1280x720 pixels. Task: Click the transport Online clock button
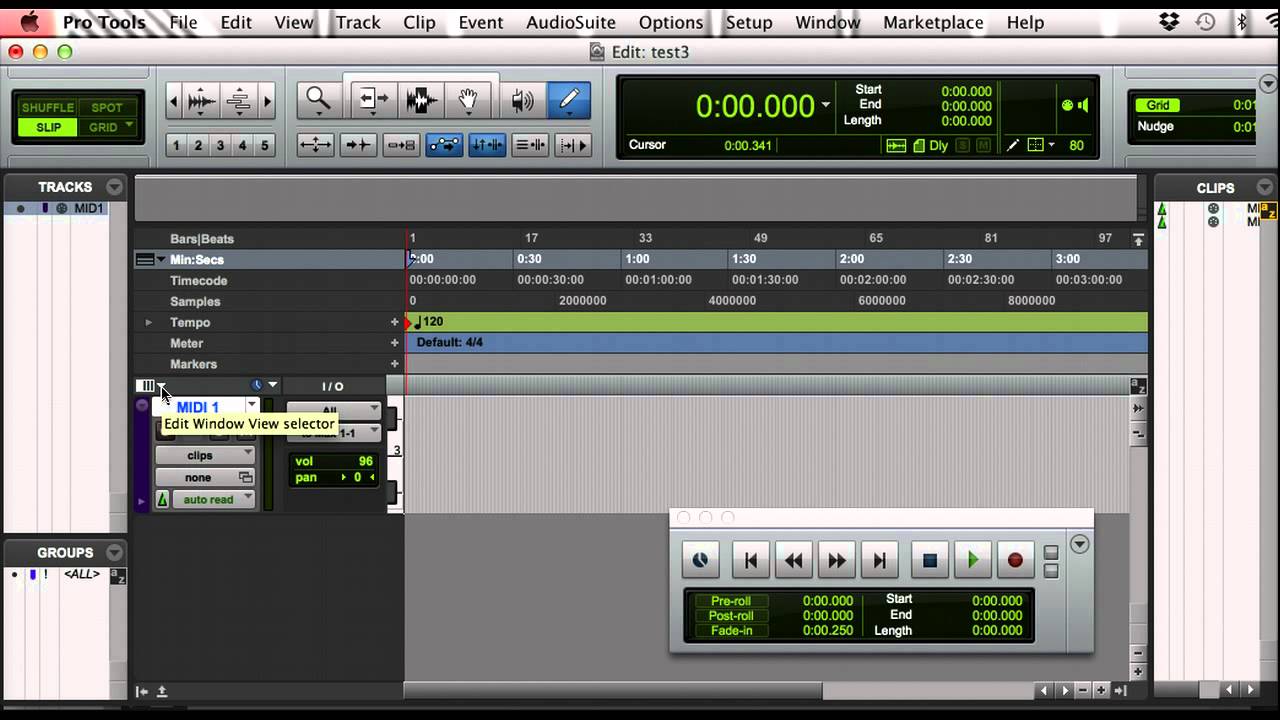pos(700,560)
